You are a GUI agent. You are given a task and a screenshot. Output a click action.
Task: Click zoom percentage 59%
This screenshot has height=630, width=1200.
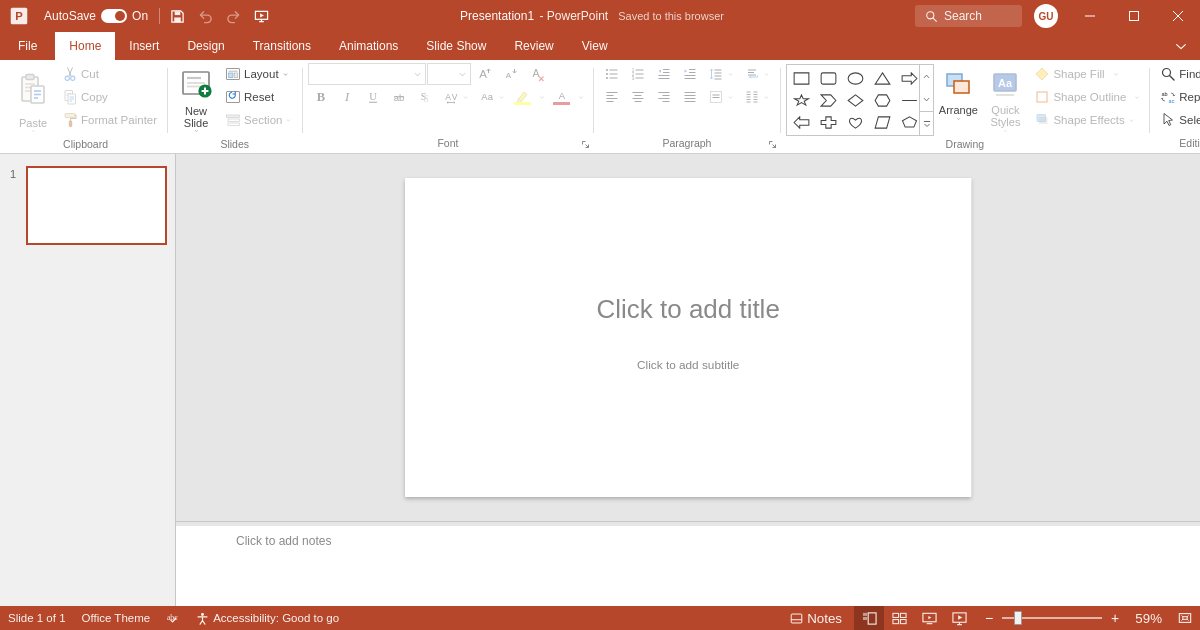click(x=1148, y=618)
